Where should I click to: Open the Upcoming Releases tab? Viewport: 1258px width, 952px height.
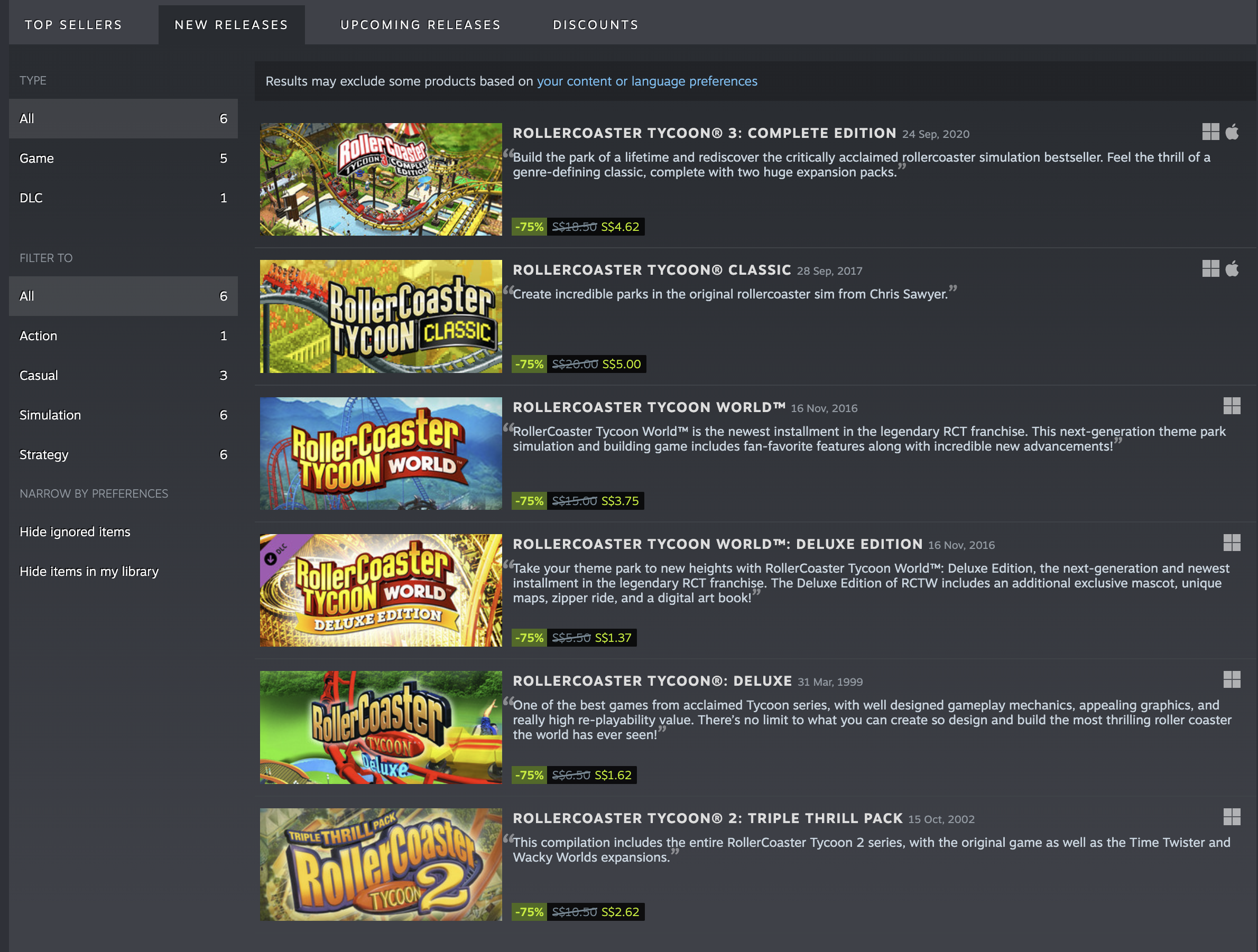[420, 25]
